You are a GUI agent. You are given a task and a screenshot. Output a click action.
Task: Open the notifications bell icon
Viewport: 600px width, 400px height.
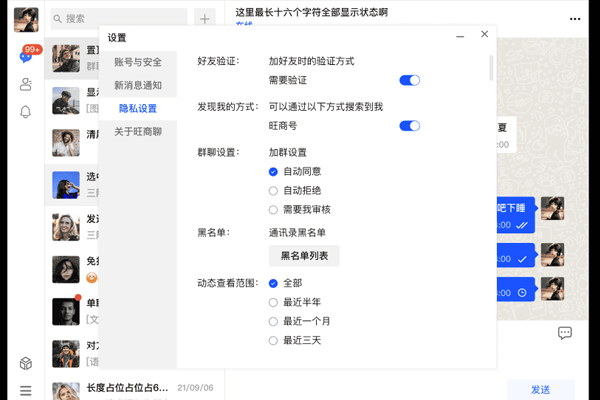25,112
